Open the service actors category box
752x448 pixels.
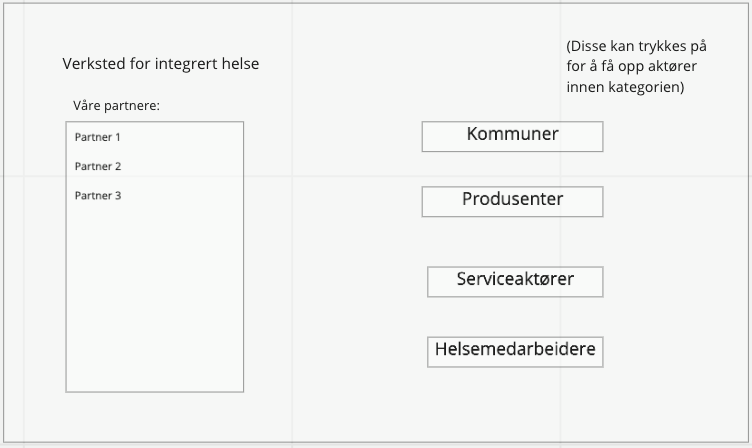tap(515, 281)
